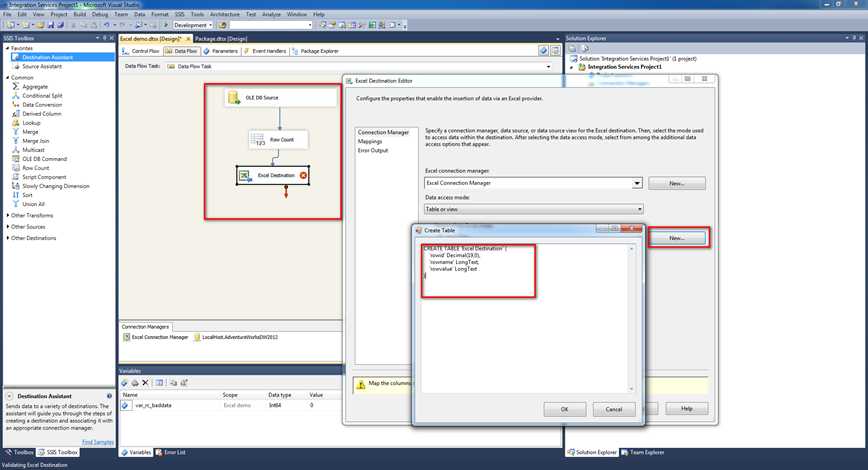Click the Data type column header in Variables
This screenshot has width=868, height=470.
tap(280, 395)
